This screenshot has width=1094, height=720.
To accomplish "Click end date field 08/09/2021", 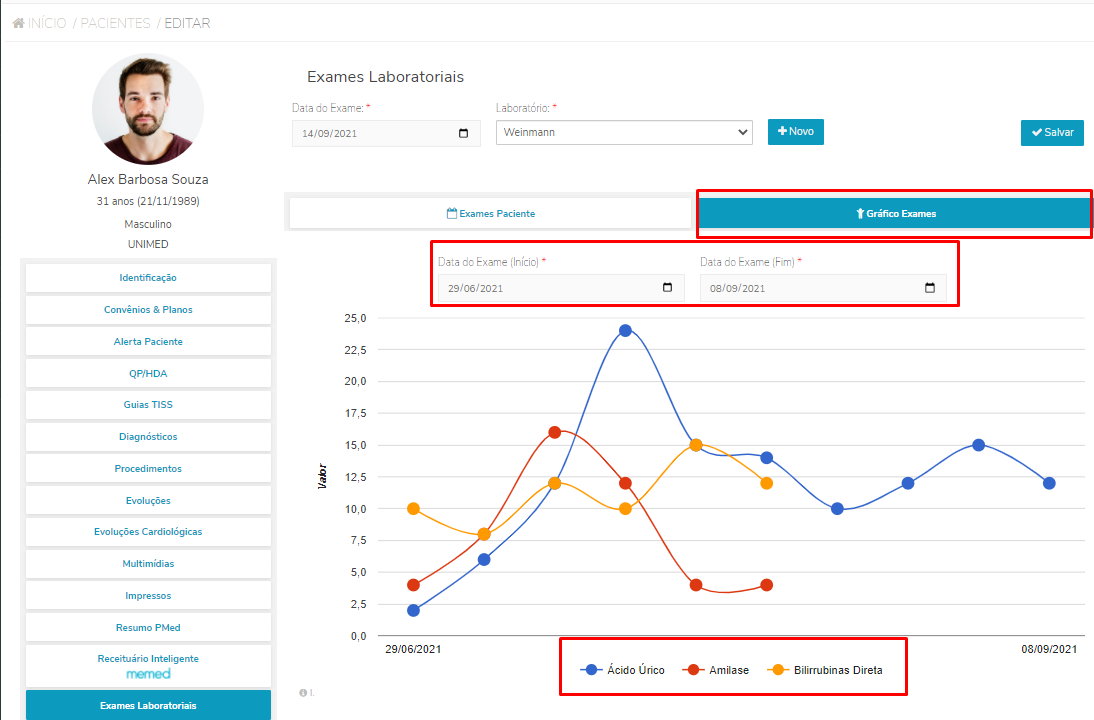I will tap(823, 288).
